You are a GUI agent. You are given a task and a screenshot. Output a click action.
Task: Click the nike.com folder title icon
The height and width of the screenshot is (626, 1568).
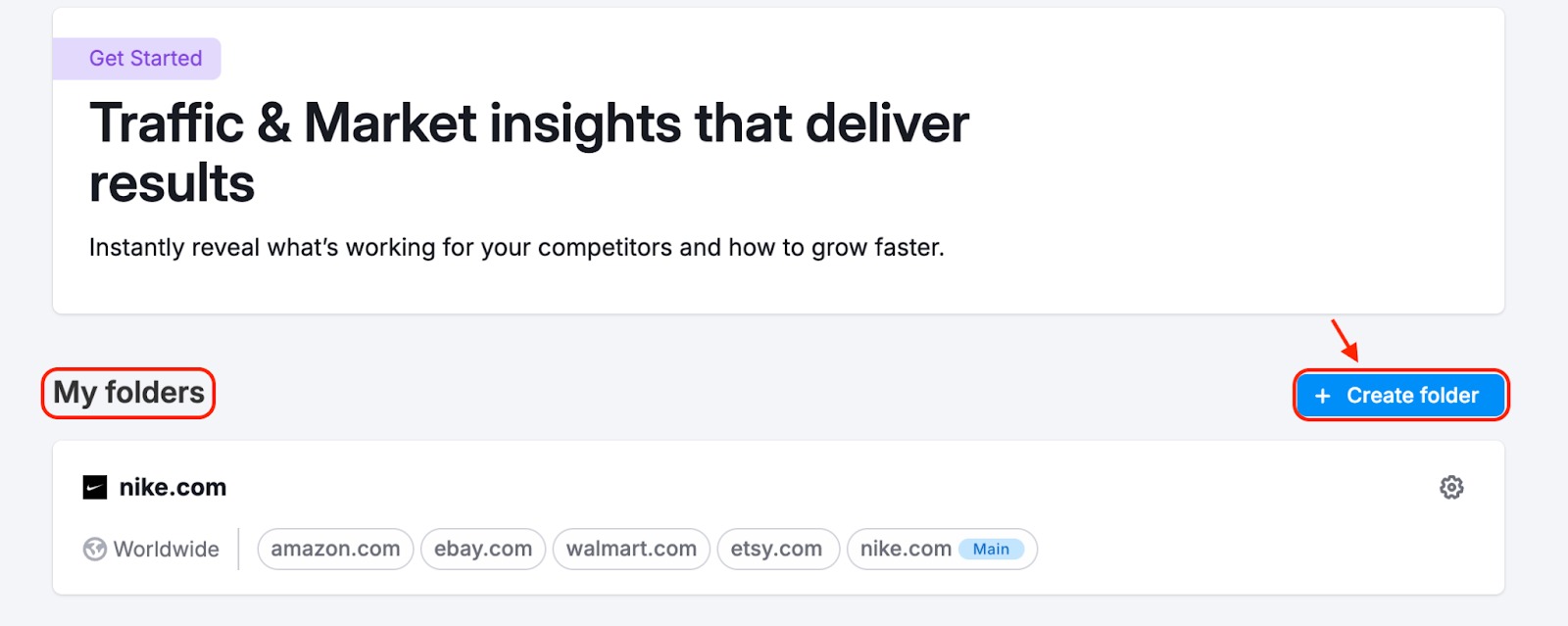click(95, 487)
